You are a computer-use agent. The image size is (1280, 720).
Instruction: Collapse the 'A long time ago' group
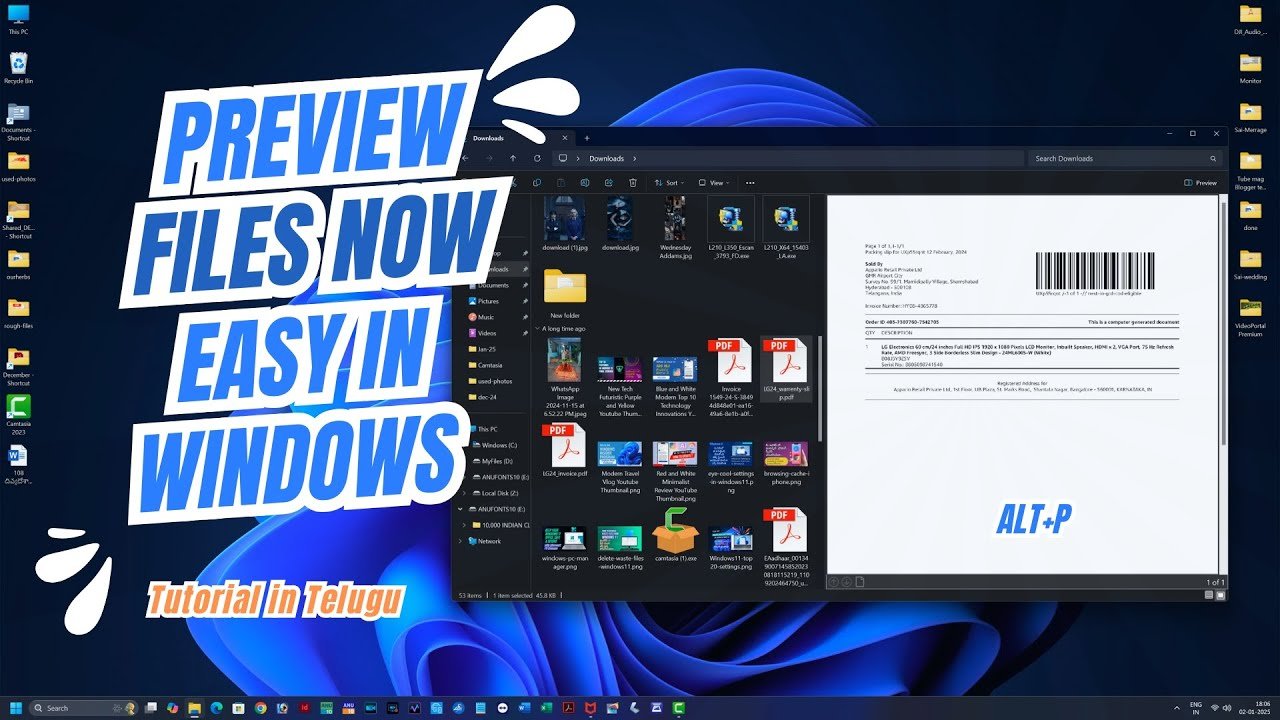coord(538,328)
